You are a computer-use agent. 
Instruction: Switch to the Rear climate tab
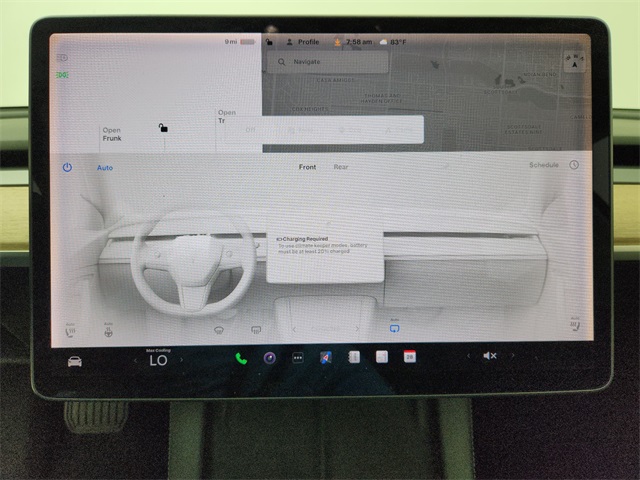point(341,167)
